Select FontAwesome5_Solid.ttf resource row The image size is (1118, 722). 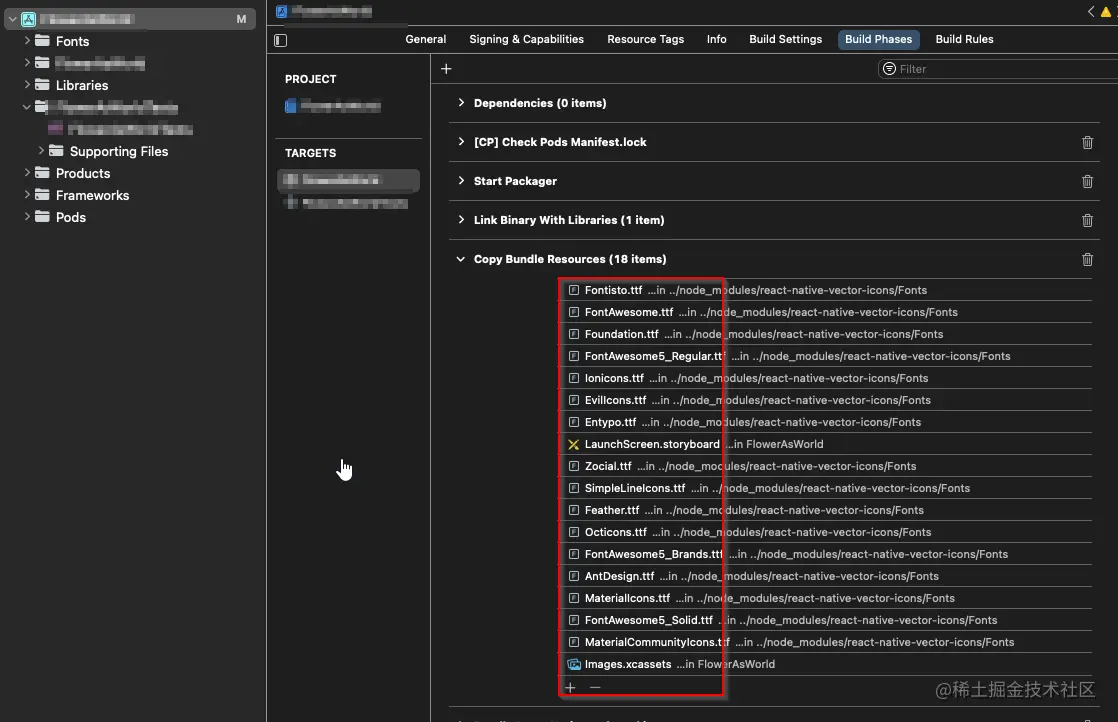pos(827,620)
